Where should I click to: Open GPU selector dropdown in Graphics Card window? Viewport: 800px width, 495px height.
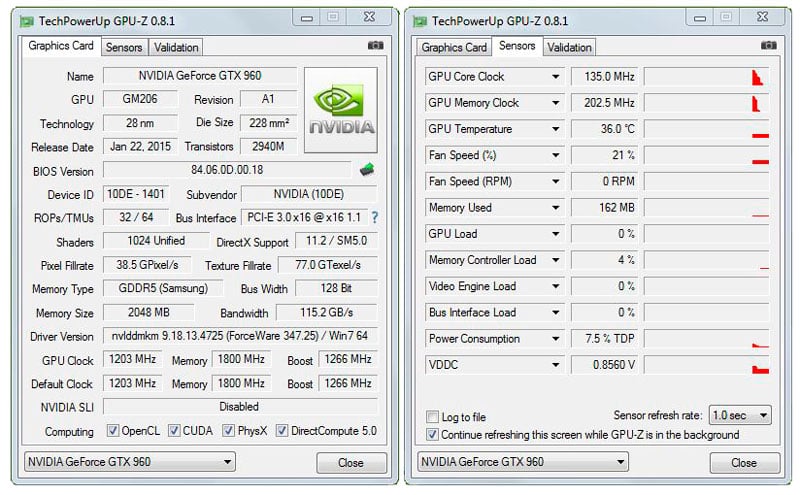(x=130, y=462)
